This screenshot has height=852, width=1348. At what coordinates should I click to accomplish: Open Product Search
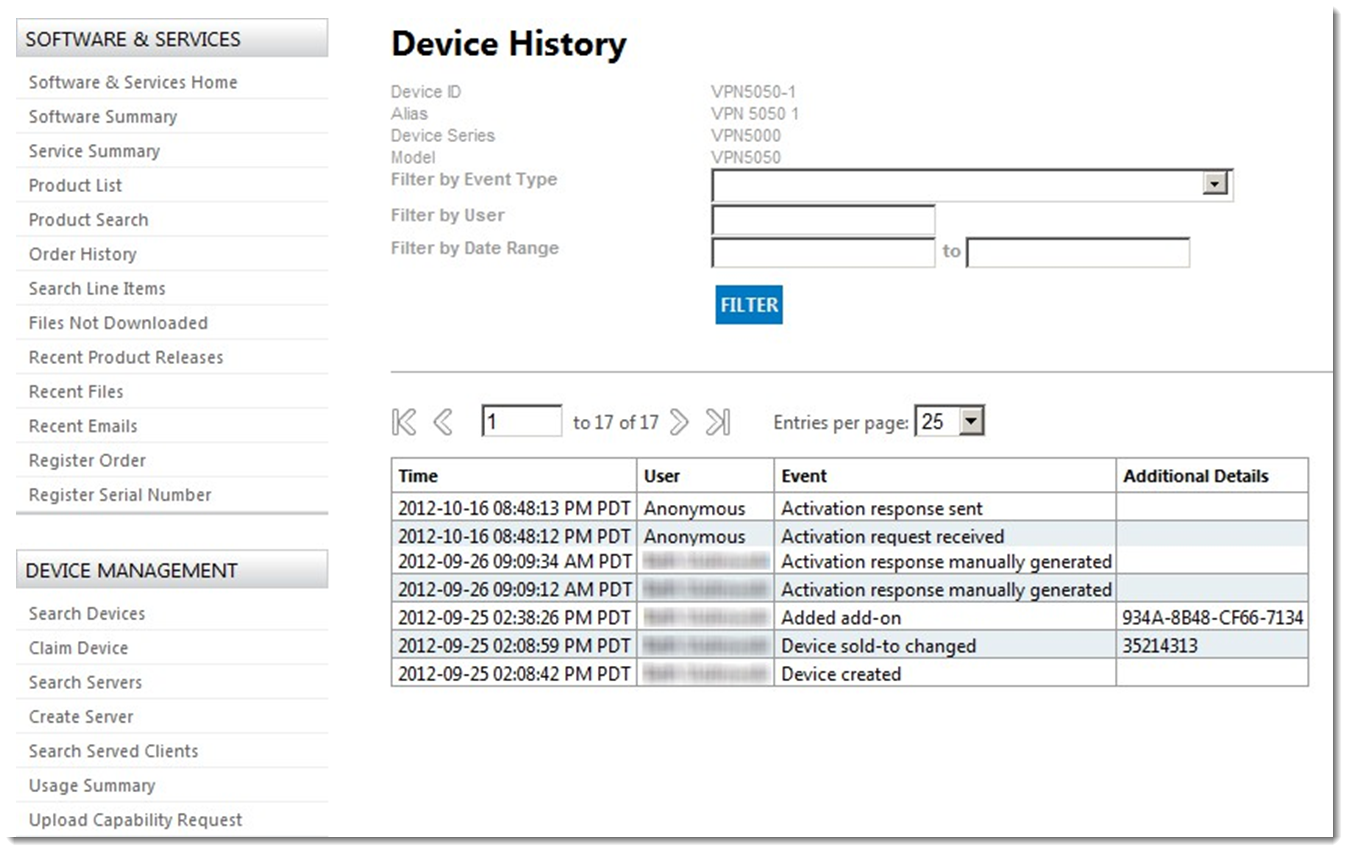pos(88,219)
